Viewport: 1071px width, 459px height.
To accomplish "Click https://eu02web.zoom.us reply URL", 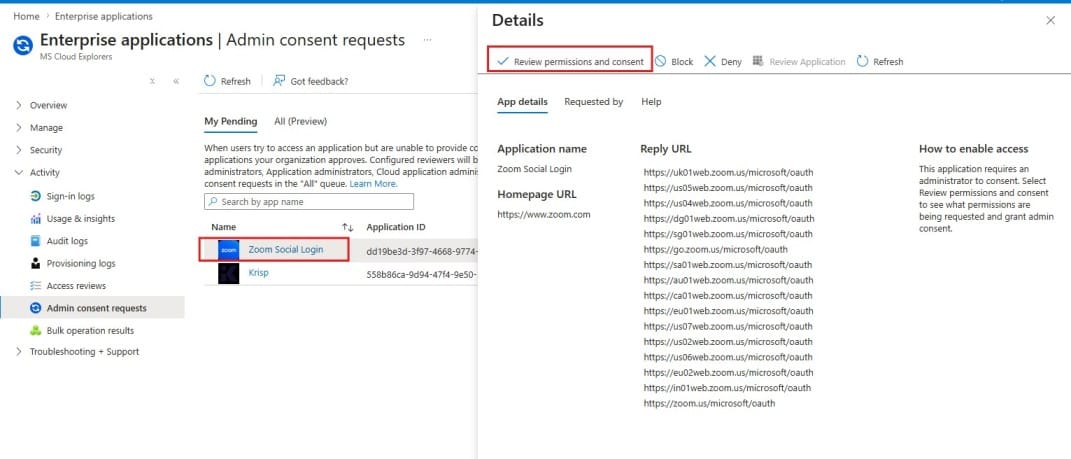I will (728, 373).
